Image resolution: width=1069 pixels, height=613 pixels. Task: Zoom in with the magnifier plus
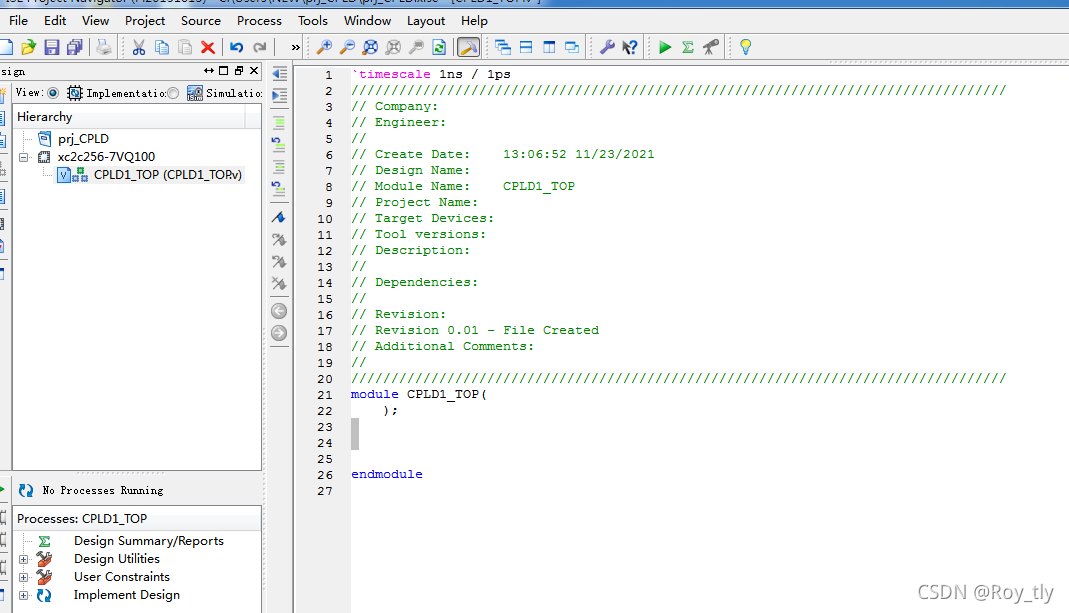(x=325, y=47)
